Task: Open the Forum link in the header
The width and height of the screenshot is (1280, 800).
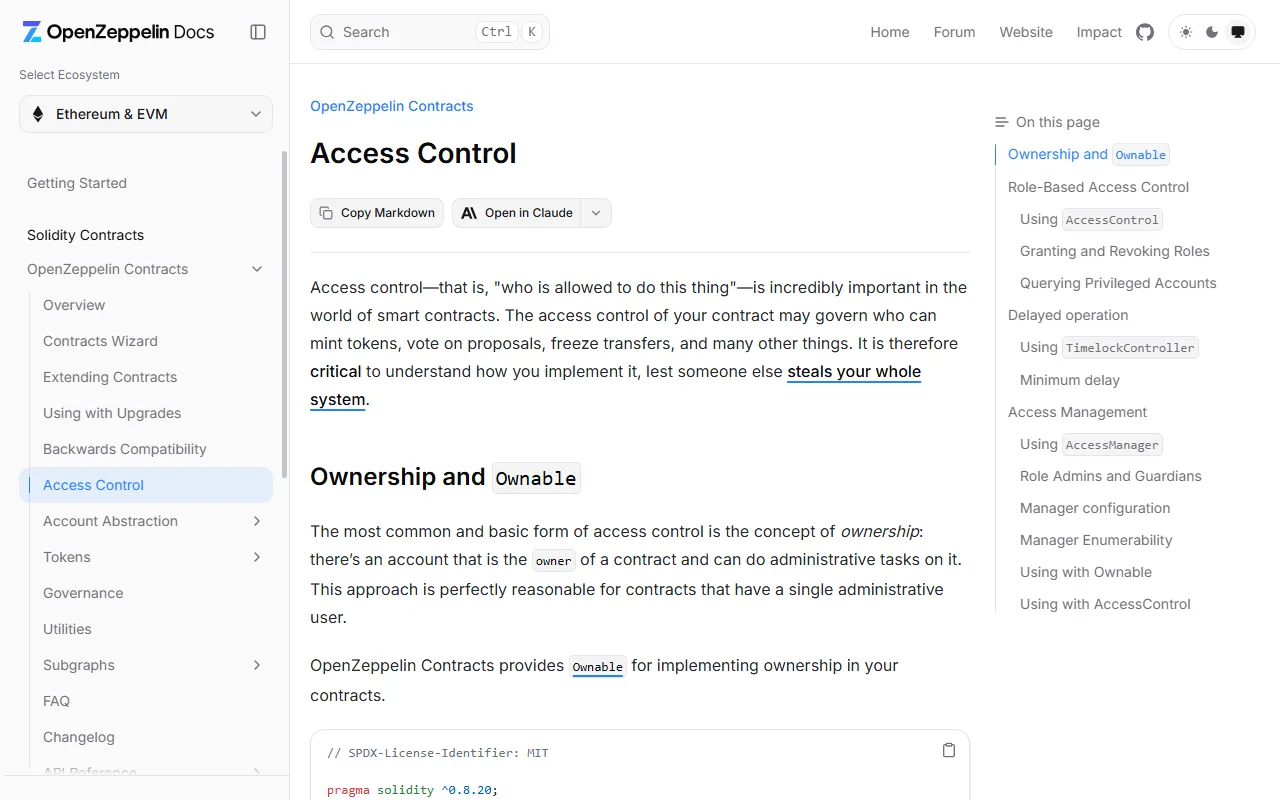Action: coord(954,32)
